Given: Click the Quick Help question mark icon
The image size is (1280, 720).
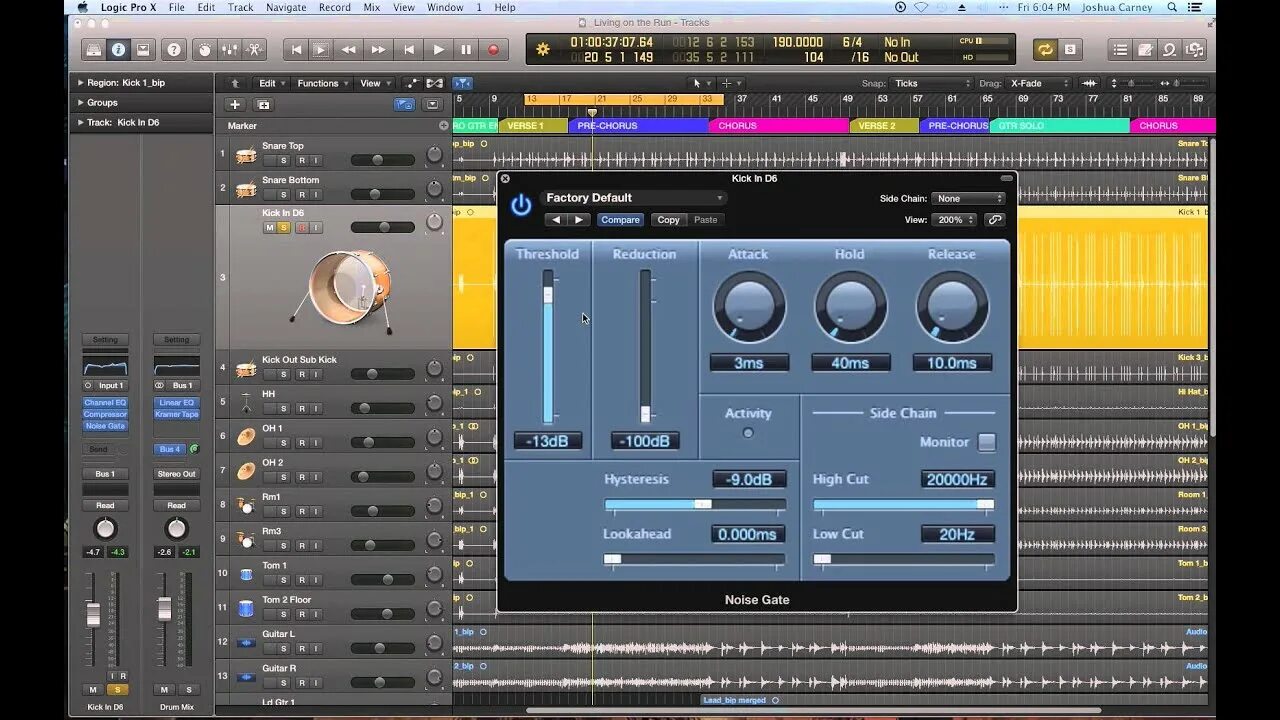Looking at the screenshot, I should pos(174,49).
